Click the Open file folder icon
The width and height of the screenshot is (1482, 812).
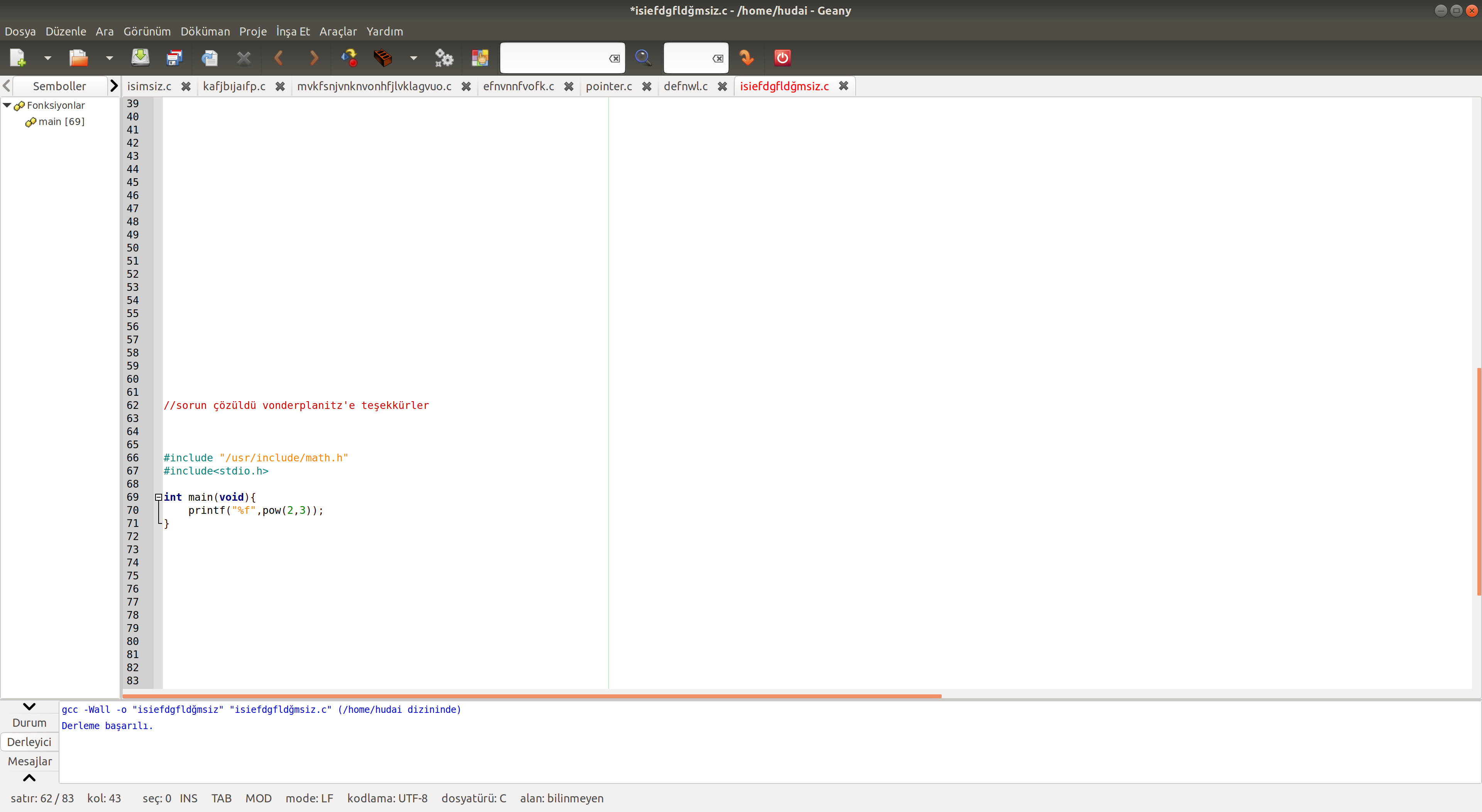78,57
